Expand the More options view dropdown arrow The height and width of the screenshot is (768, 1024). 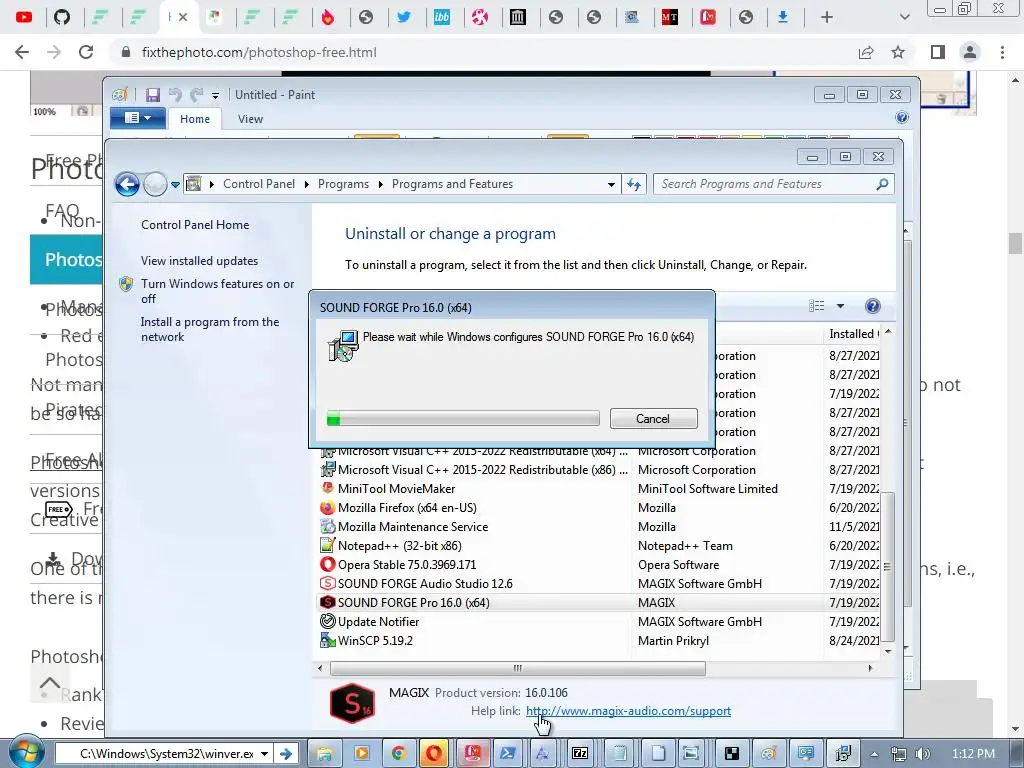pos(840,306)
